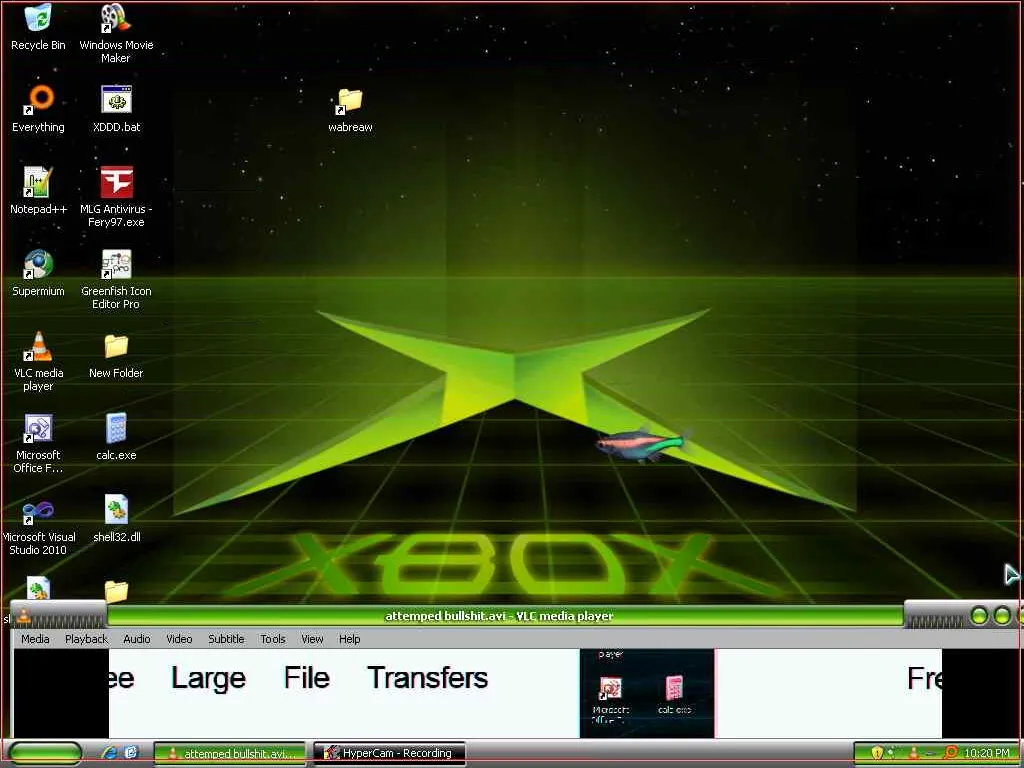1024x768 pixels.
Task: Select the shell32.dll file icon
Action: [116, 519]
